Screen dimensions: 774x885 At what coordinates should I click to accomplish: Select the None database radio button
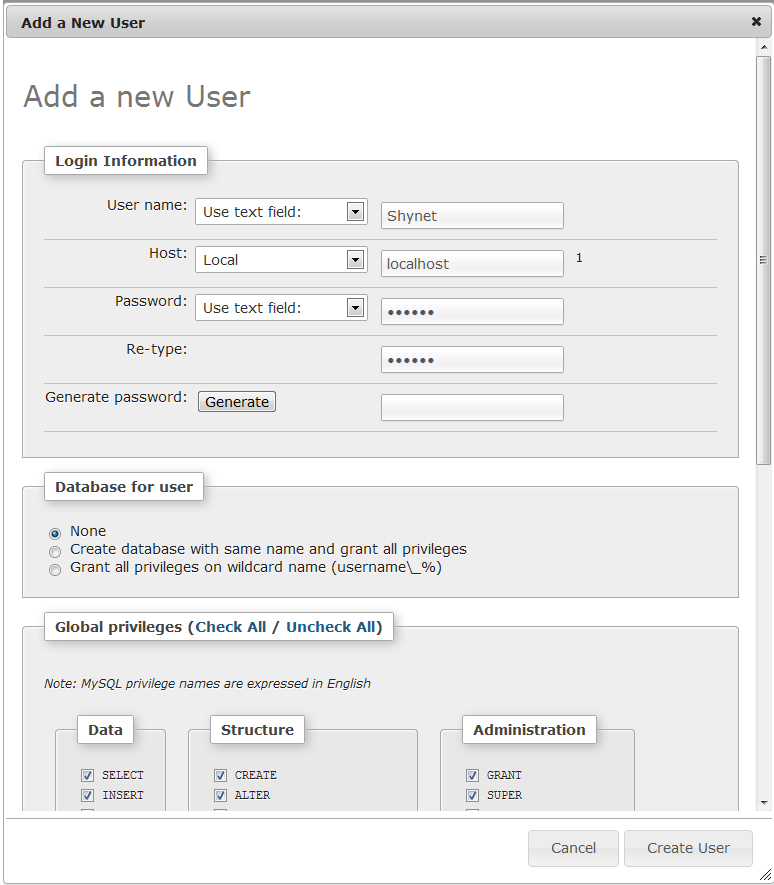pos(55,533)
